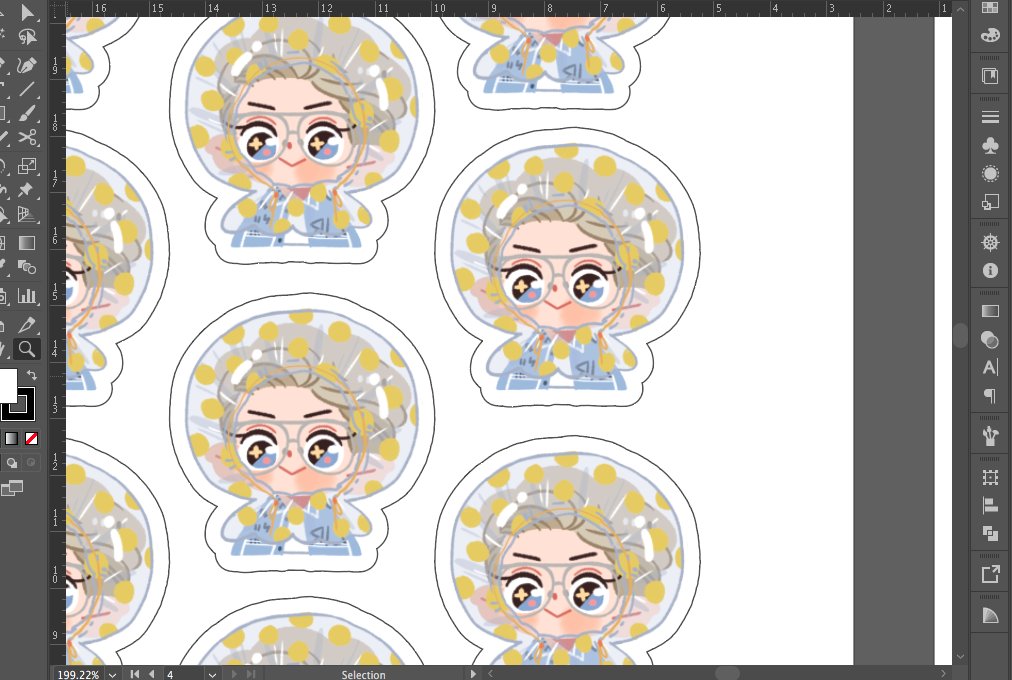
Task: Open the Brushes panel
Action: coord(990,436)
